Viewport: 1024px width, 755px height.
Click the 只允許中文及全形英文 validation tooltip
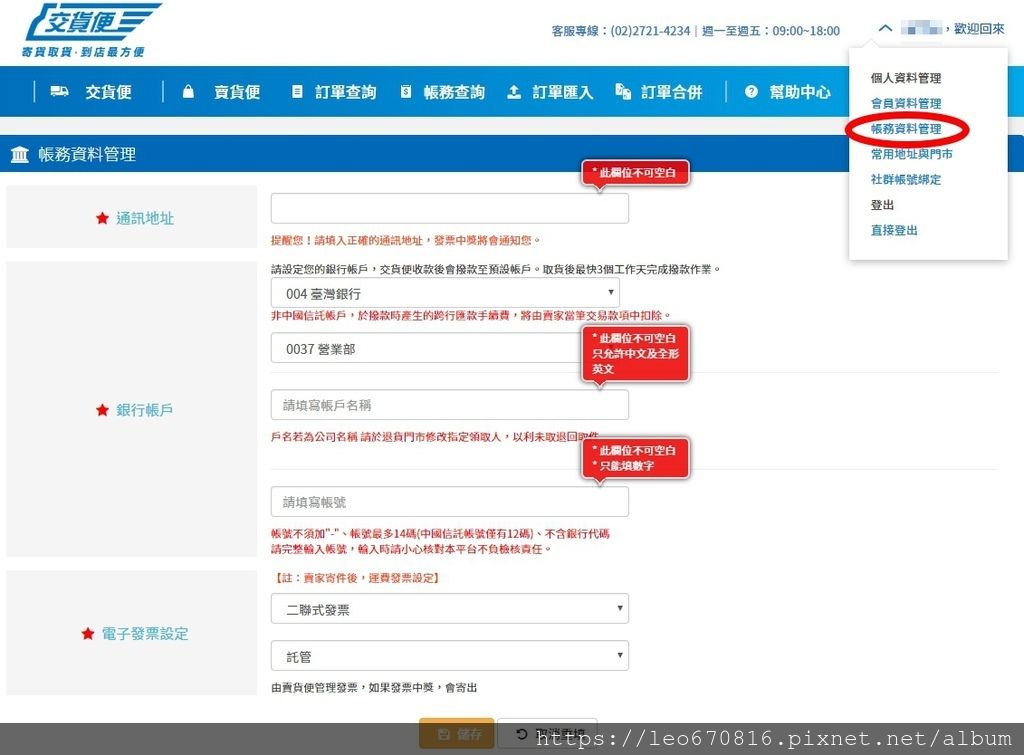coord(635,353)
